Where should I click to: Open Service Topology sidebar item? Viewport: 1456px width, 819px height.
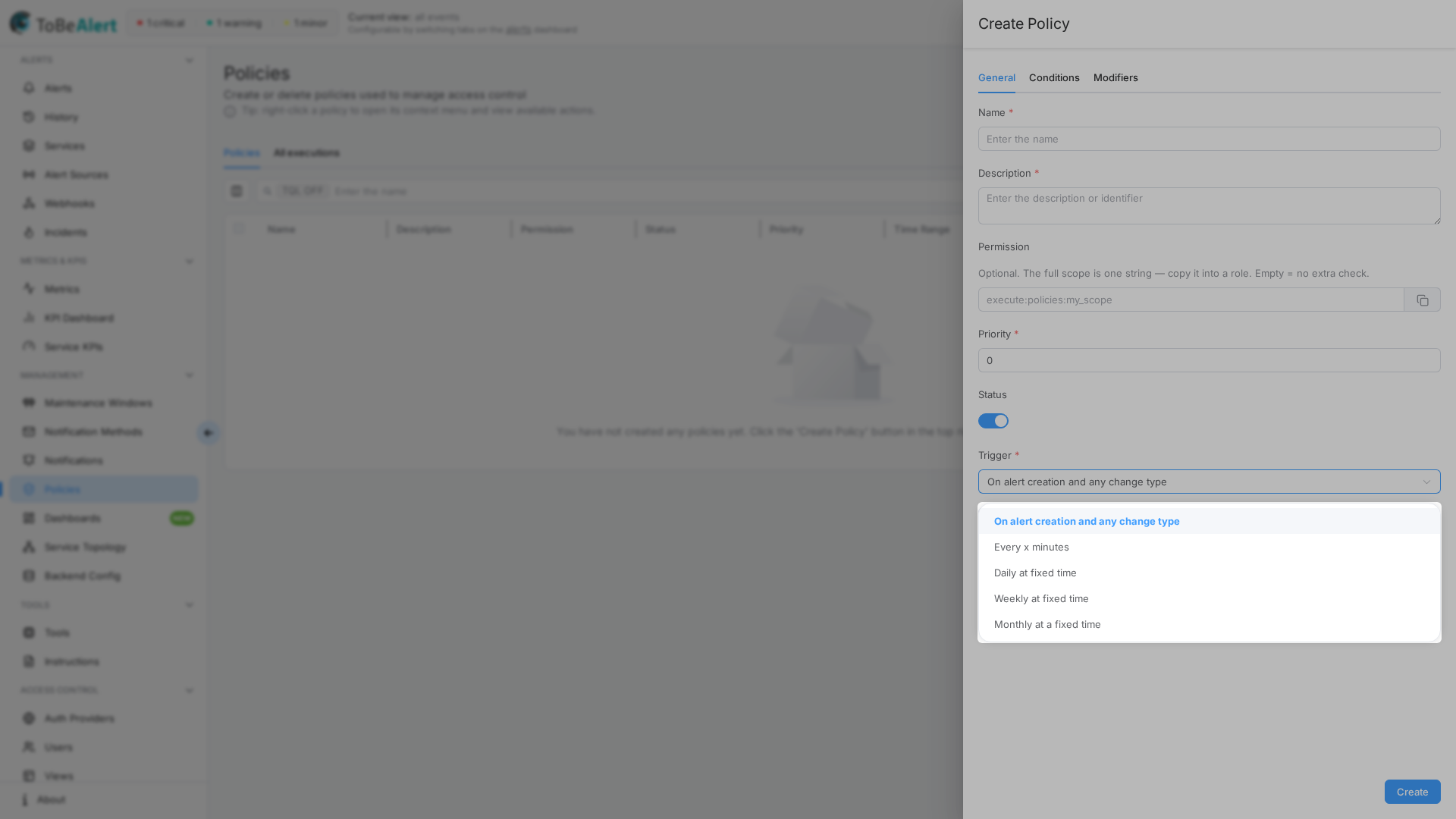[104, 547]
